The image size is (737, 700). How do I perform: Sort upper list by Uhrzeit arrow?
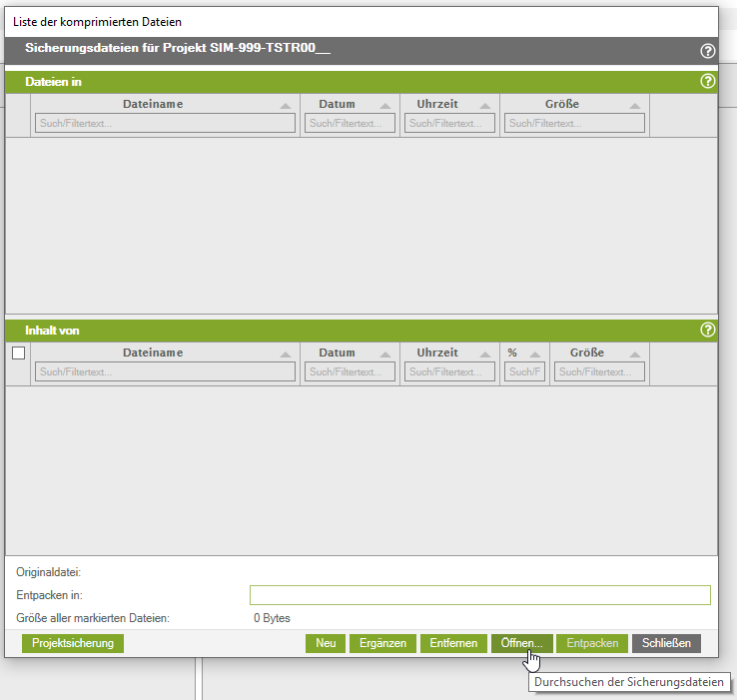click(x=487, y=105)
